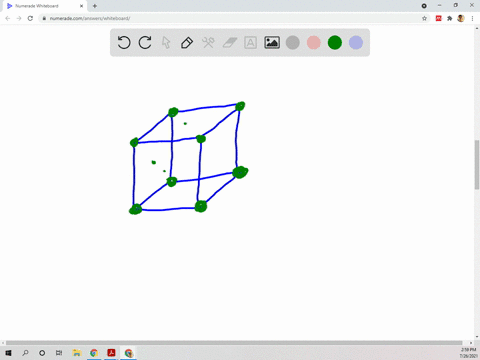Select the text box tool
480x360 pixels.
click(x=250, y=43)
